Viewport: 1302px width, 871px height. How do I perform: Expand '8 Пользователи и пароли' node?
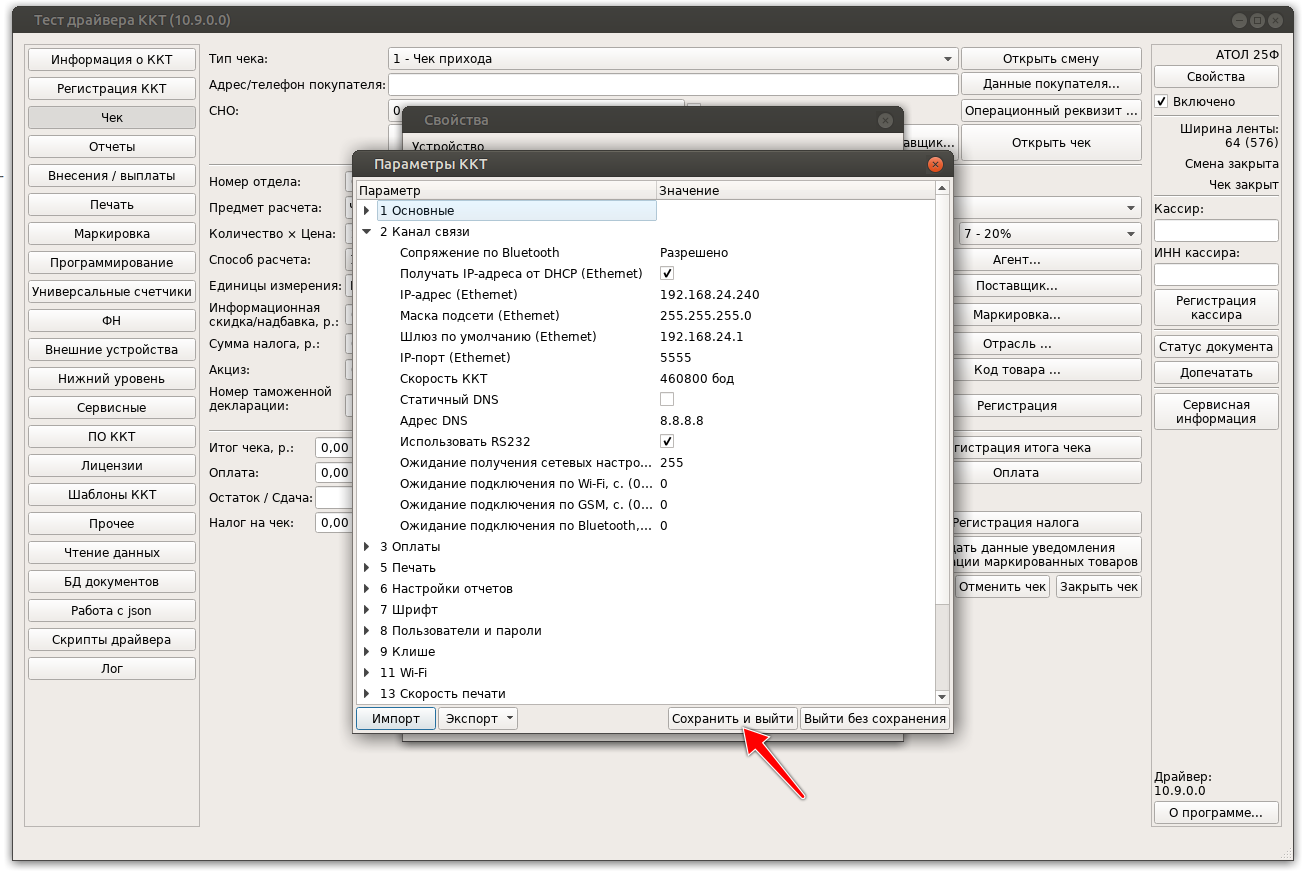pos(367,631)
